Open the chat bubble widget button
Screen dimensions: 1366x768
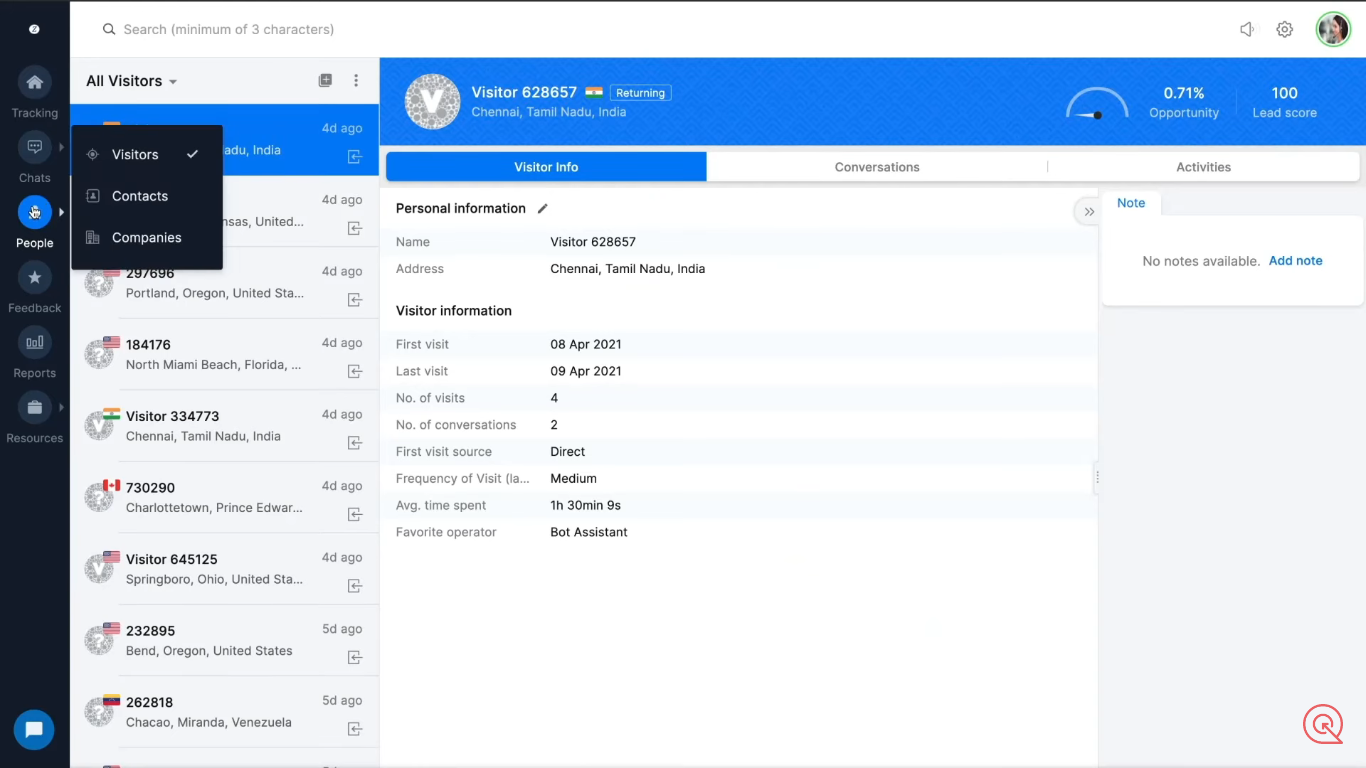coord(34,729)
